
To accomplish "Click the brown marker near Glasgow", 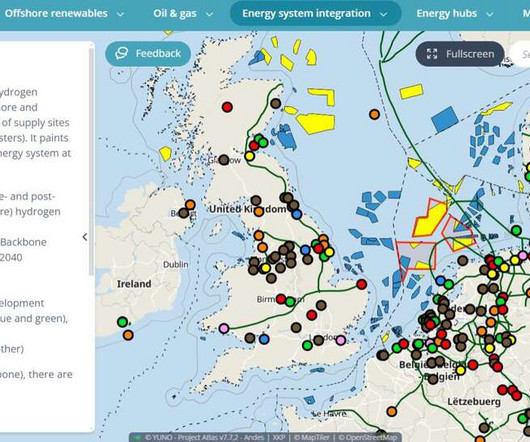I will click(x=224, y=160).
